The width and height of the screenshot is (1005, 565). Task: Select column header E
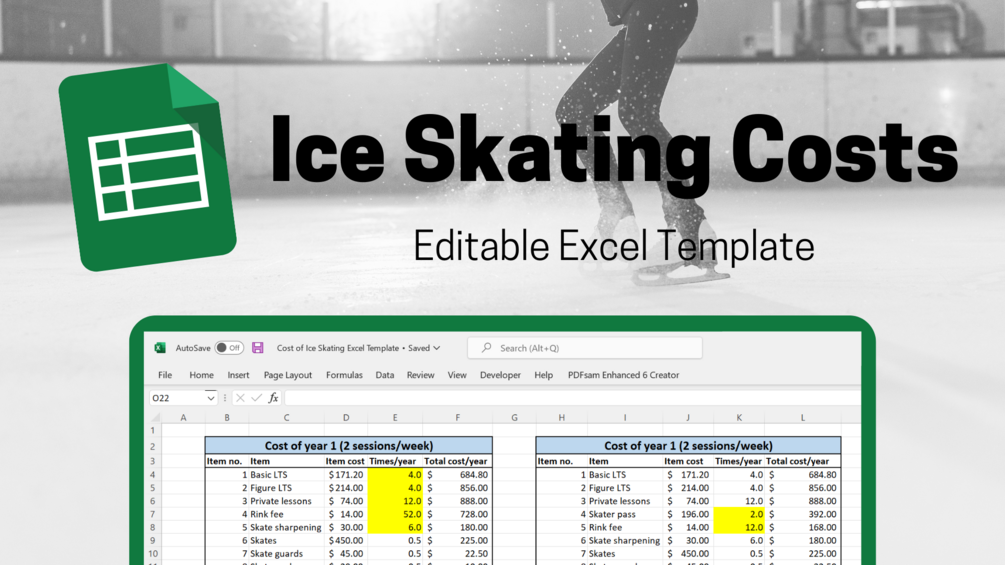click(x=395, y=418)
